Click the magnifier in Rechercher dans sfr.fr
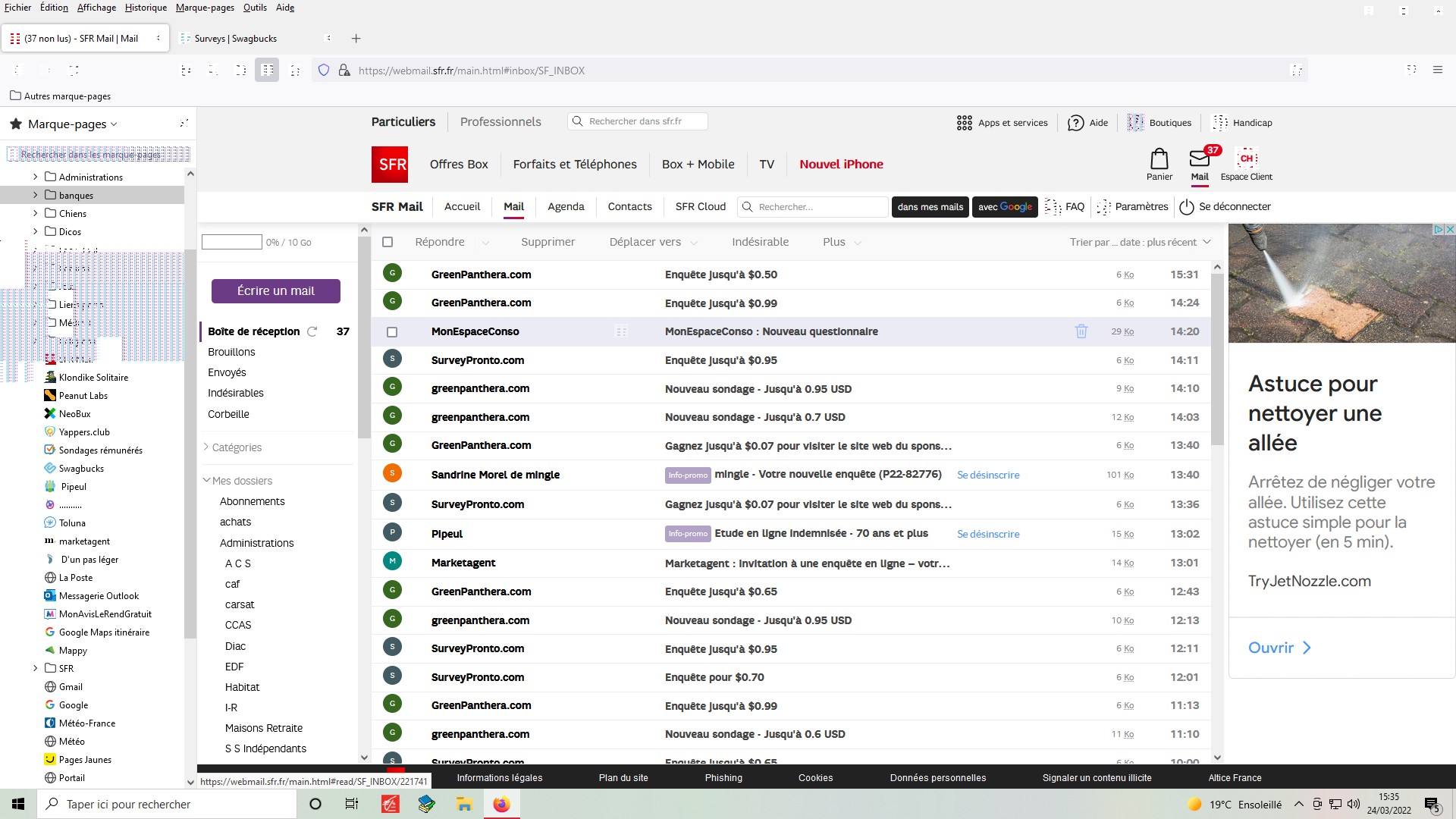This screenshot has width=1456, height=819. point(578,121)
